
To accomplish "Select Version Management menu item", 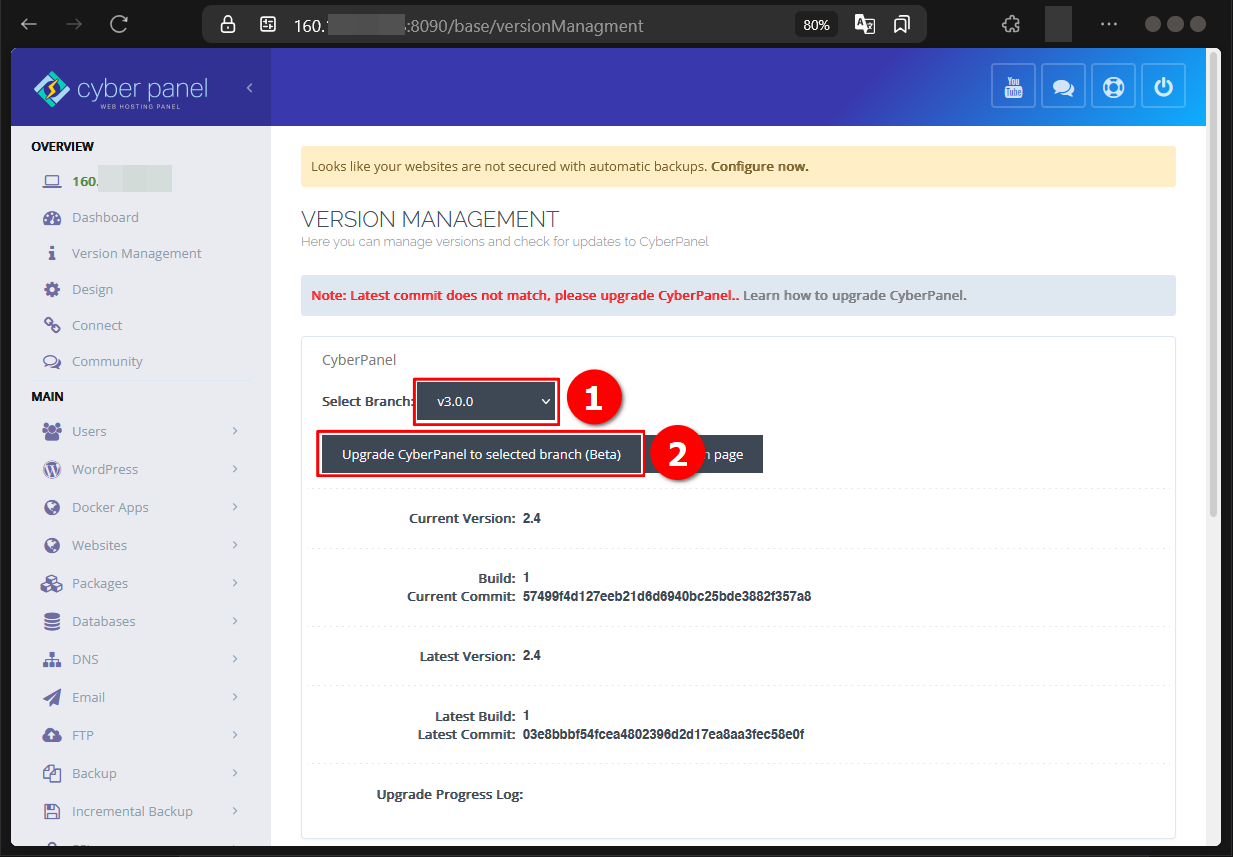I will point(137,253).
